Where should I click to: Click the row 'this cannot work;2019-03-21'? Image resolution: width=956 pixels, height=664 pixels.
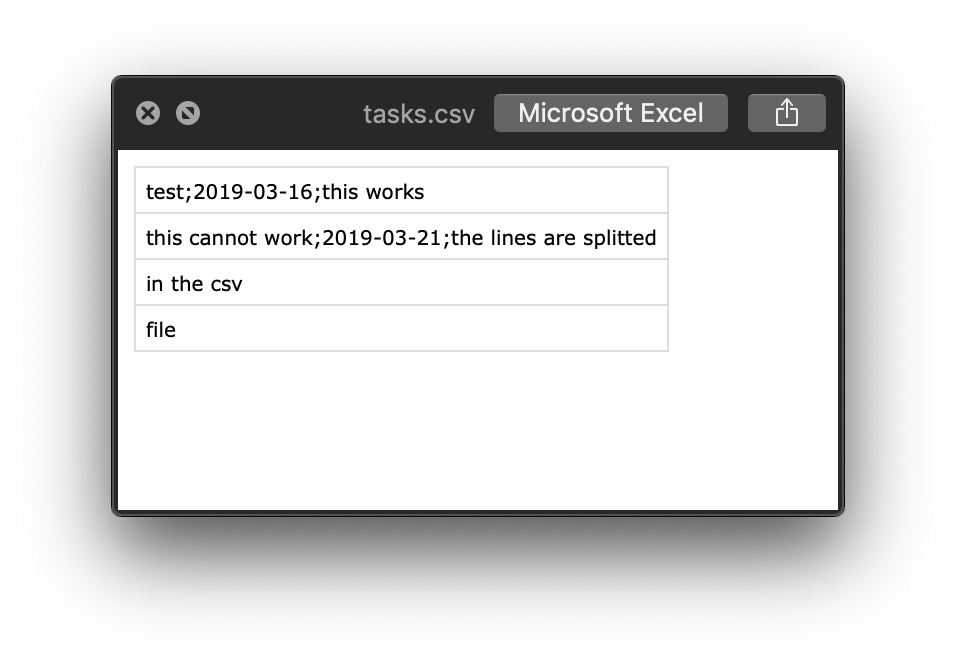coord(400,236)
